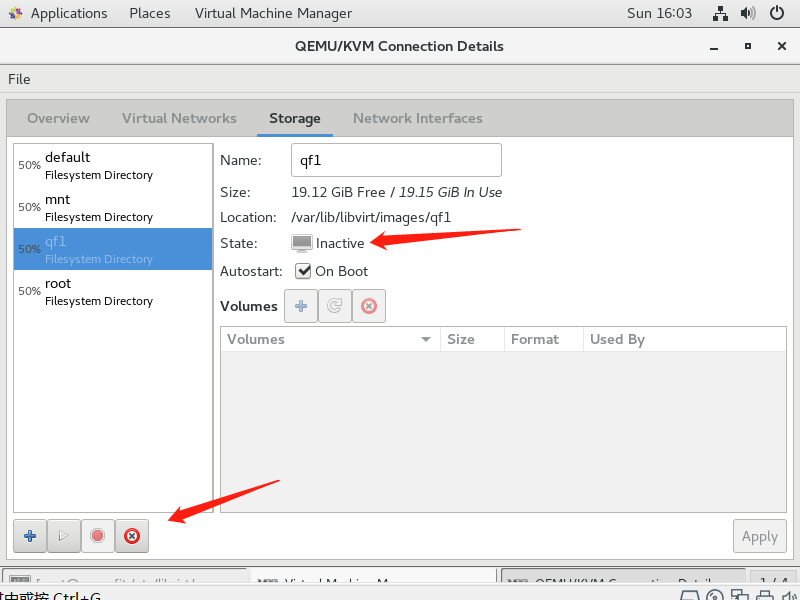This screenshot has height=600, width=800.
Task: Refresh the volume list
Action: (335, 306)
